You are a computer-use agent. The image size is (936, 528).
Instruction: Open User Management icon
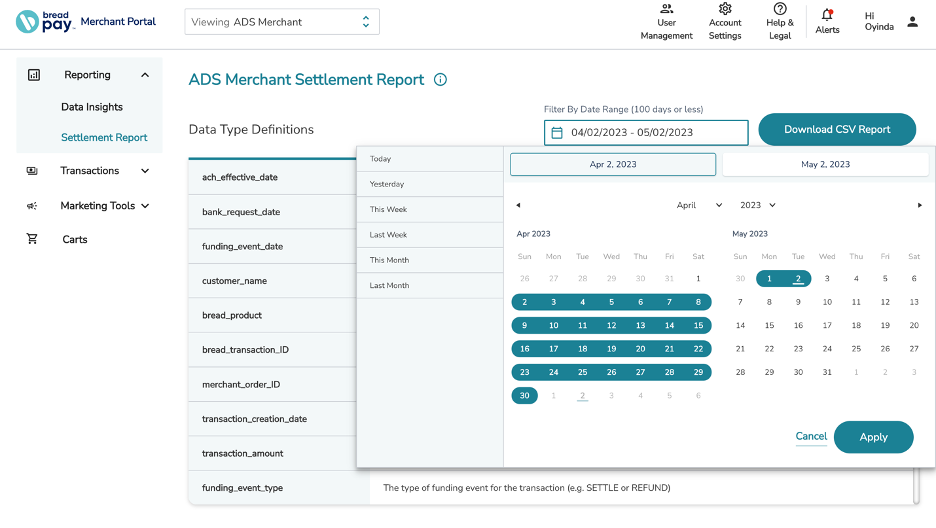click(x=667, y=9)
